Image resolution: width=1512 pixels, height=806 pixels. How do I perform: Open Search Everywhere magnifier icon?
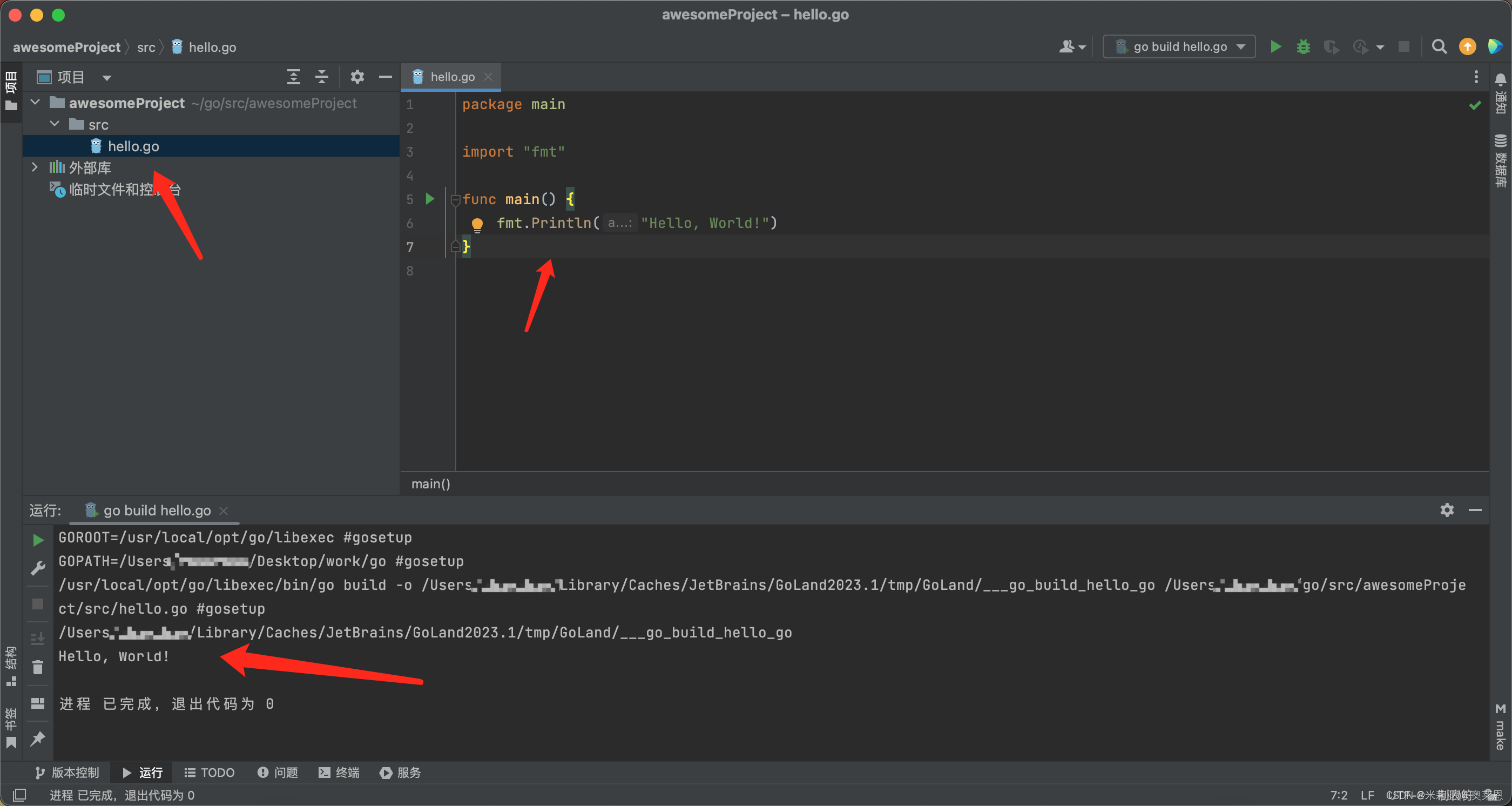pyautogui.click(x=1439, y=46)
